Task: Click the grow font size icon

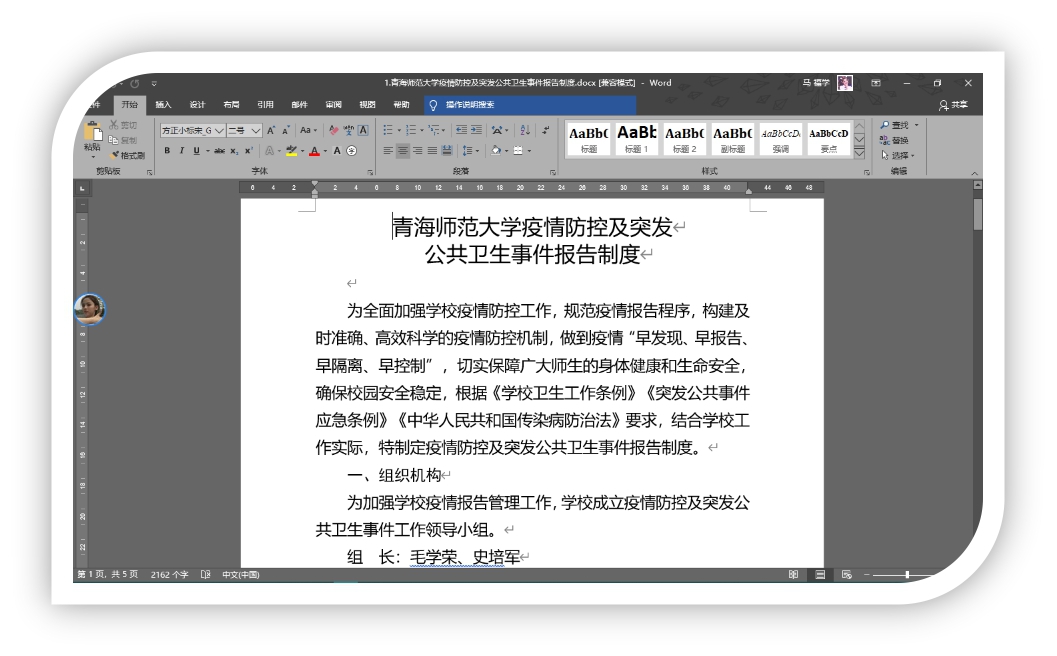Action: tap(272, 130)
